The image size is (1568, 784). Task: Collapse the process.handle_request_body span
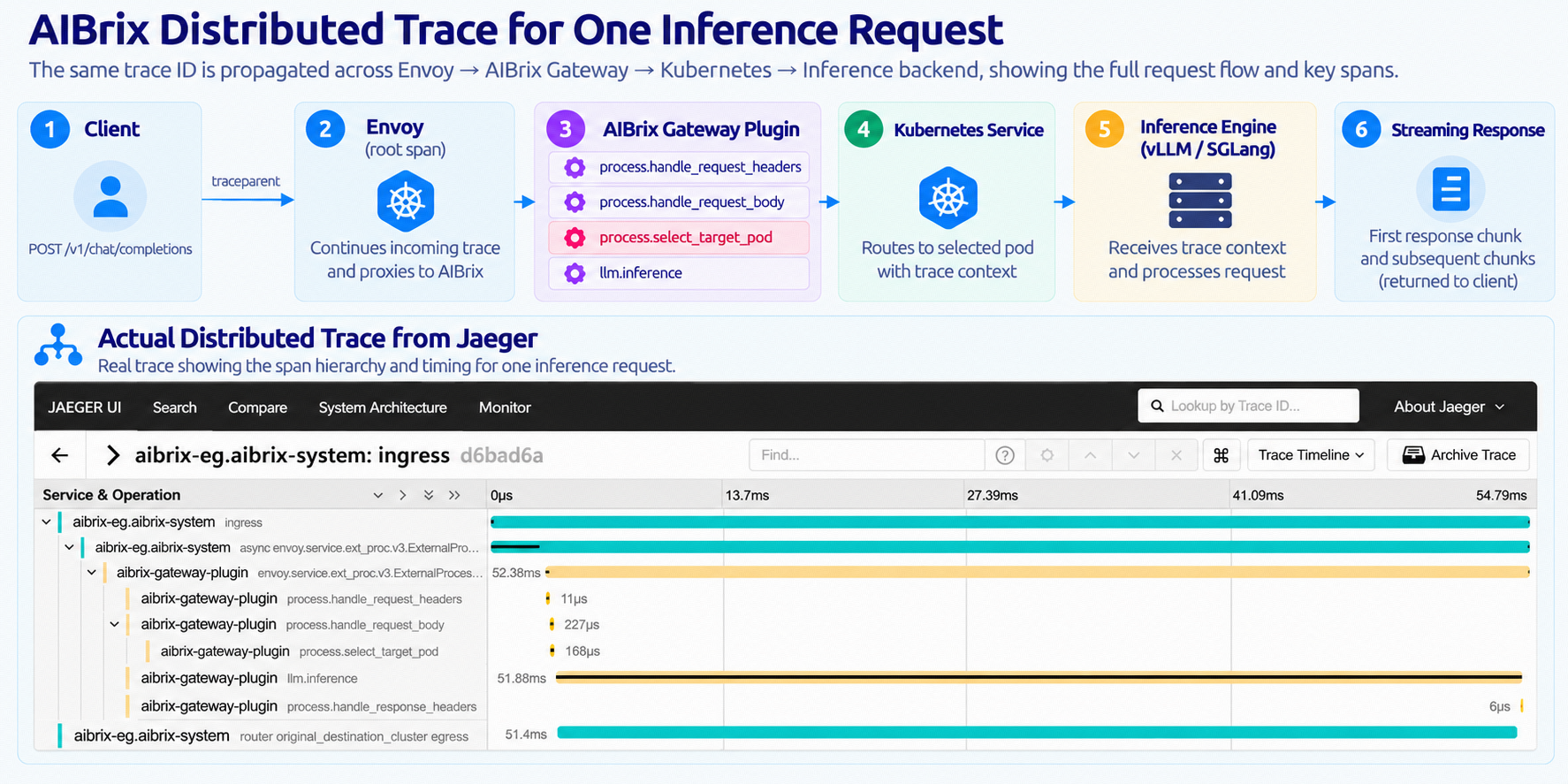pyautogui.click(x=114, y=625)
